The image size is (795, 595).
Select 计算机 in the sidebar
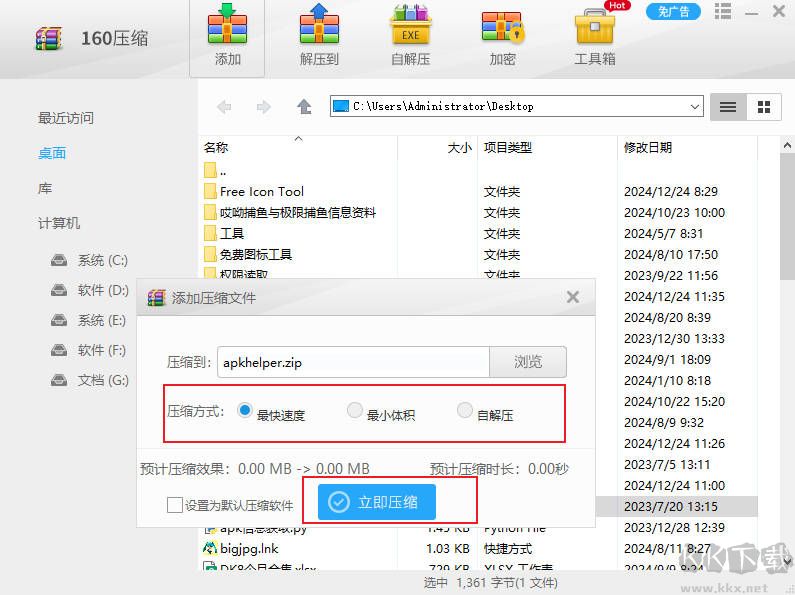[59, 223]
